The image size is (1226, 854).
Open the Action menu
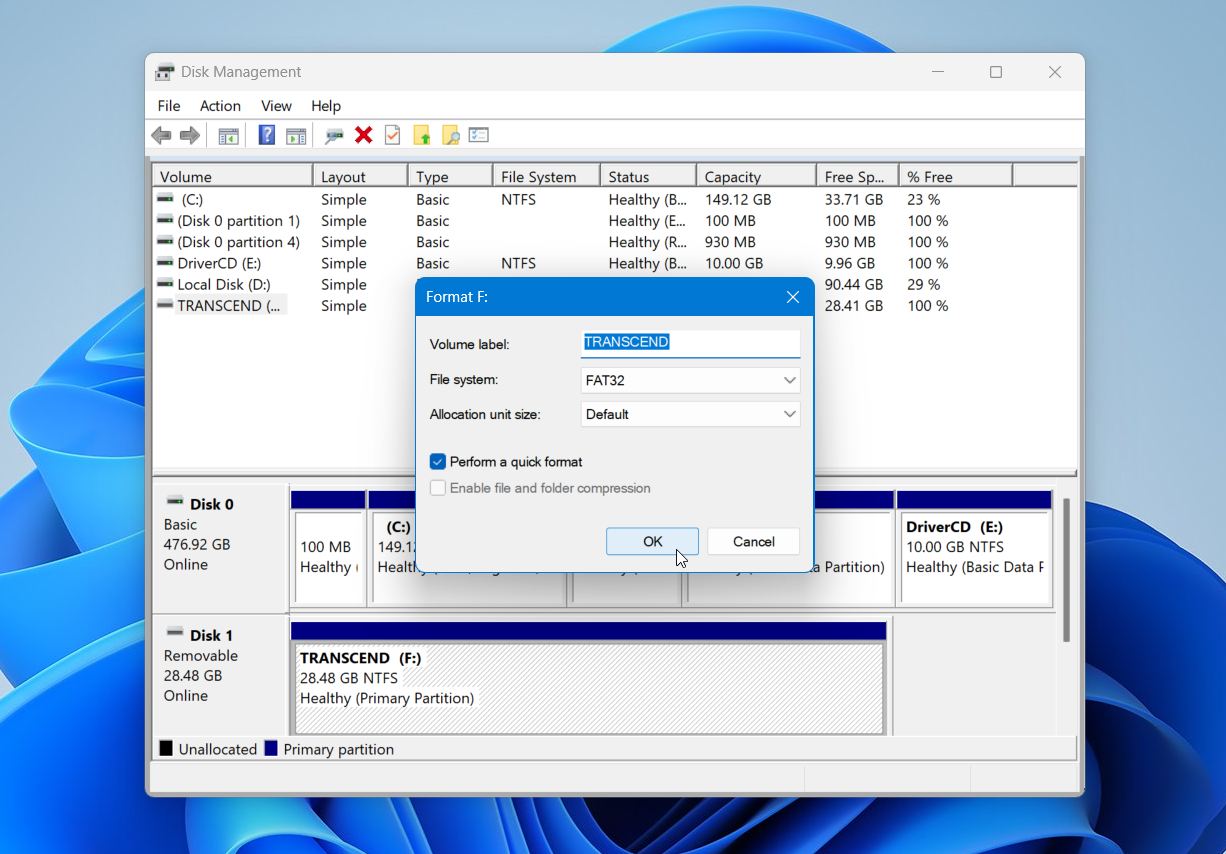(220, 106)
